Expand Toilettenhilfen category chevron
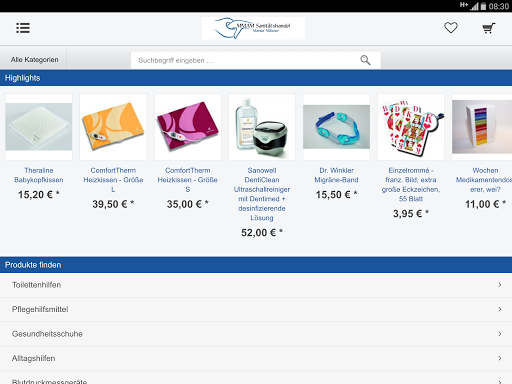The height and width of the screenshot is (384, 512). click(x=500, y=285)
